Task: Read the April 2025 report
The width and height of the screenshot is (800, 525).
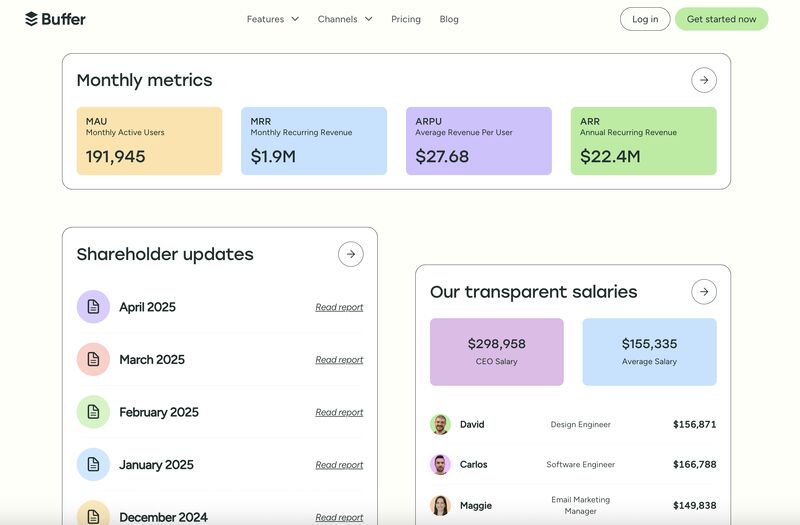Action: [x=339, y=307]
